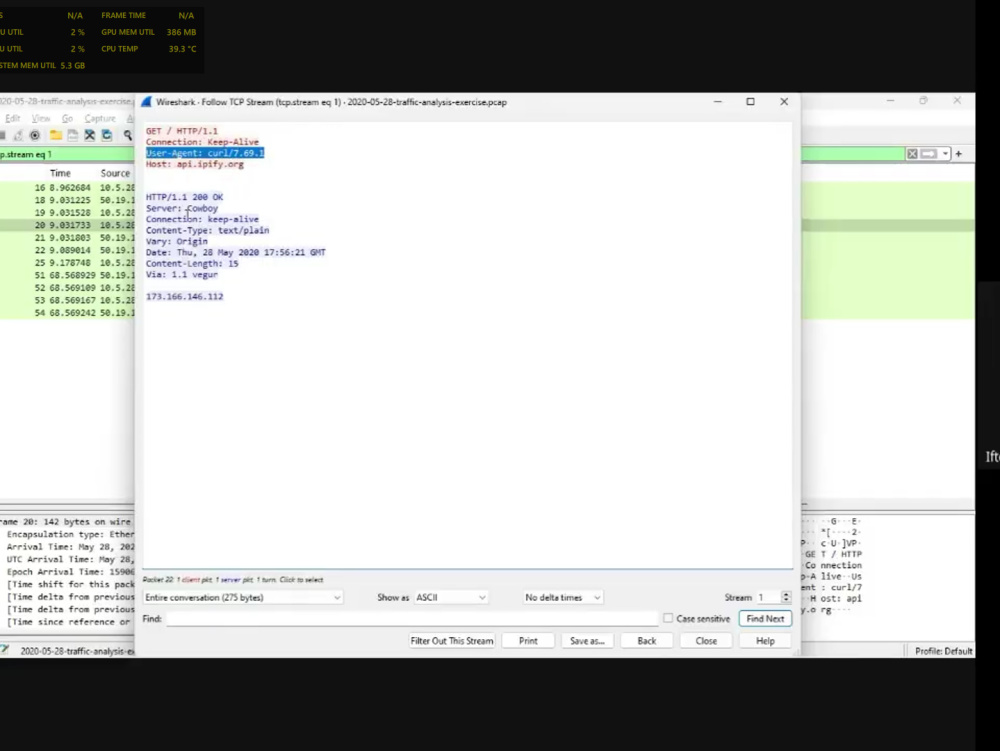Click the Stream number field
This screenshot has width=1000, height=751.
(x=768, y=597)
